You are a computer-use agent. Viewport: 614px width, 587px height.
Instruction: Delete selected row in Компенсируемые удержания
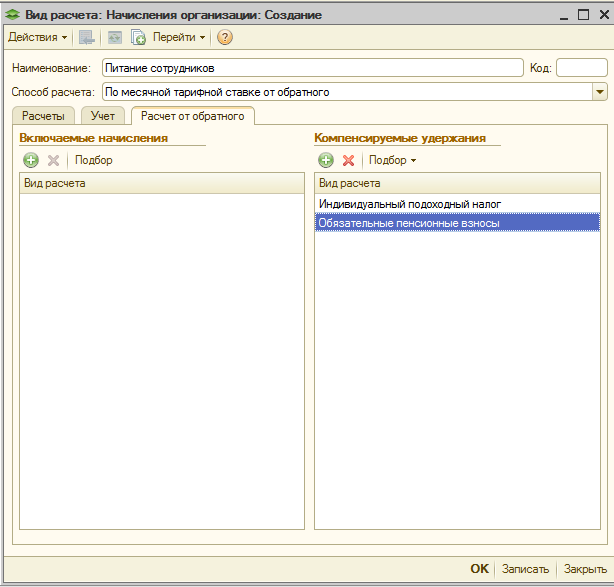pyautogui.click(x=348, y=160)
